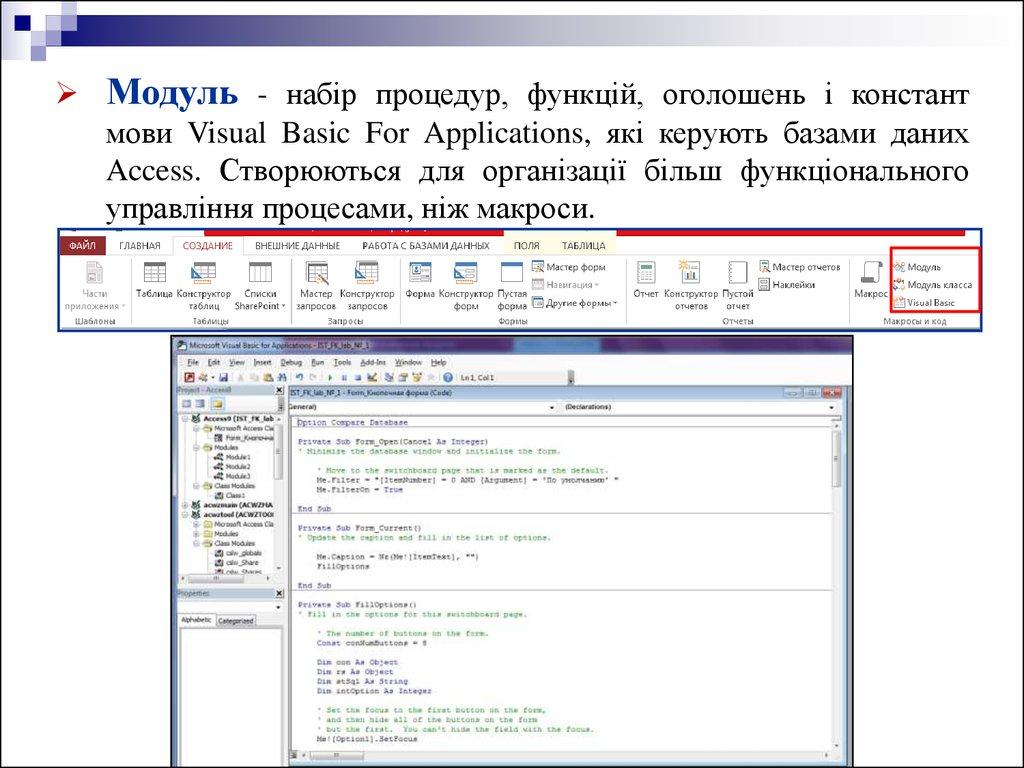The height and width of the screenshot is (768, 1024).
Task: Select Module1 in the project tree
Action: coord(237,456)
